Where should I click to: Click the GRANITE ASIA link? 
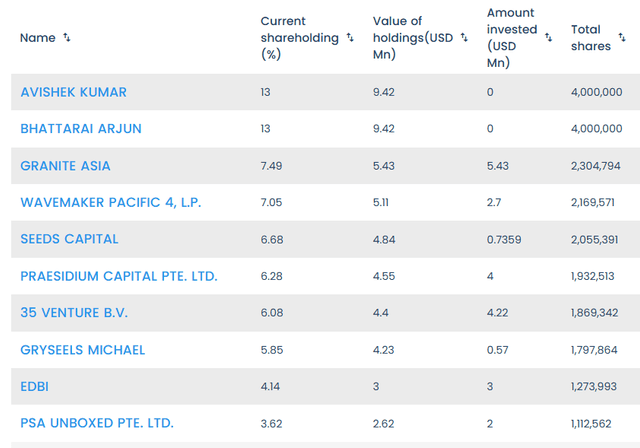pos(65,166)
